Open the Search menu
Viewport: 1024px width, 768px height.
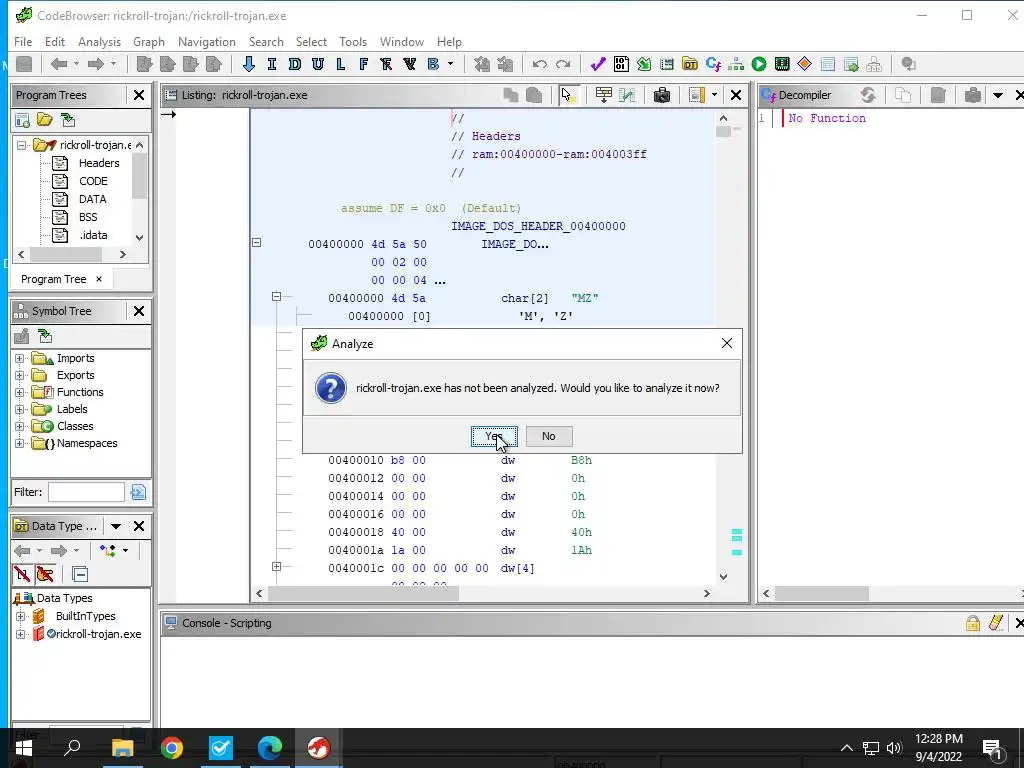(266, 42)
